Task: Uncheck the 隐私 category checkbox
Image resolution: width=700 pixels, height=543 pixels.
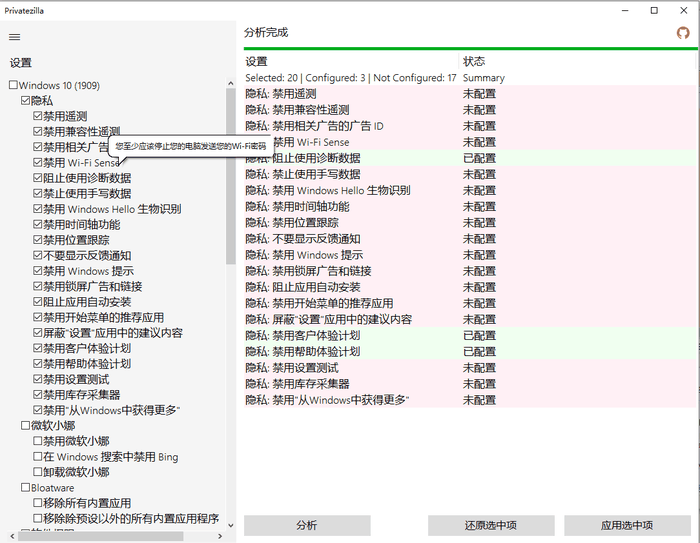Action: point(25,100)
